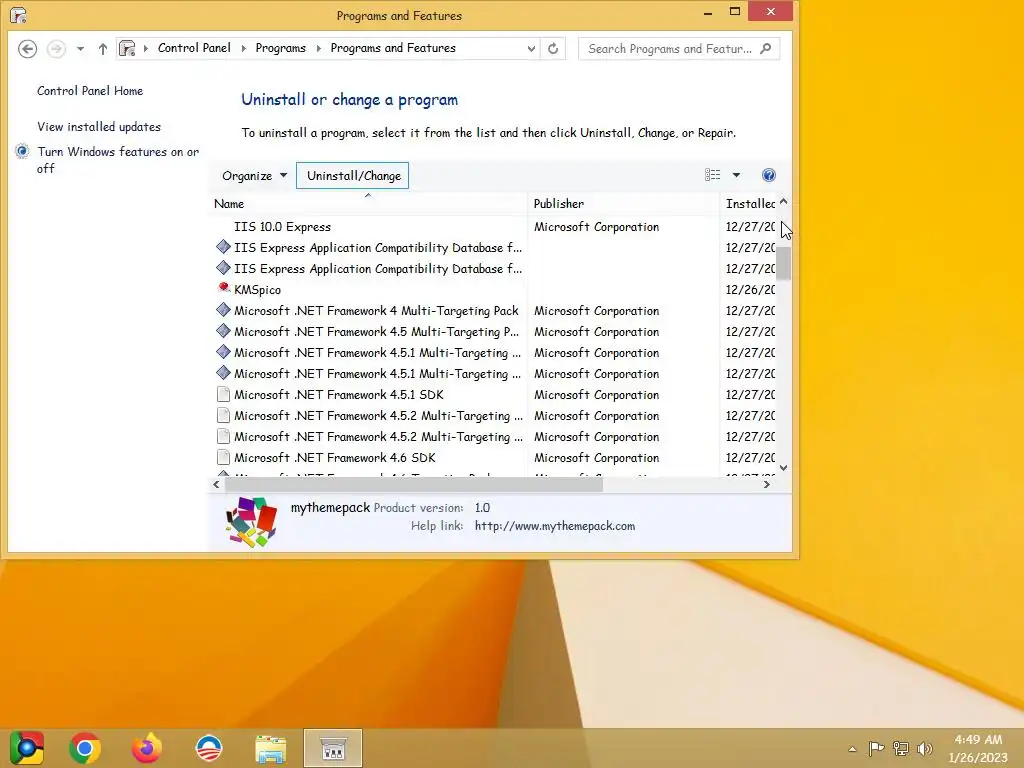Open View installed updates link
This screenshot has width=1024, height=768.
pos(99,127)
